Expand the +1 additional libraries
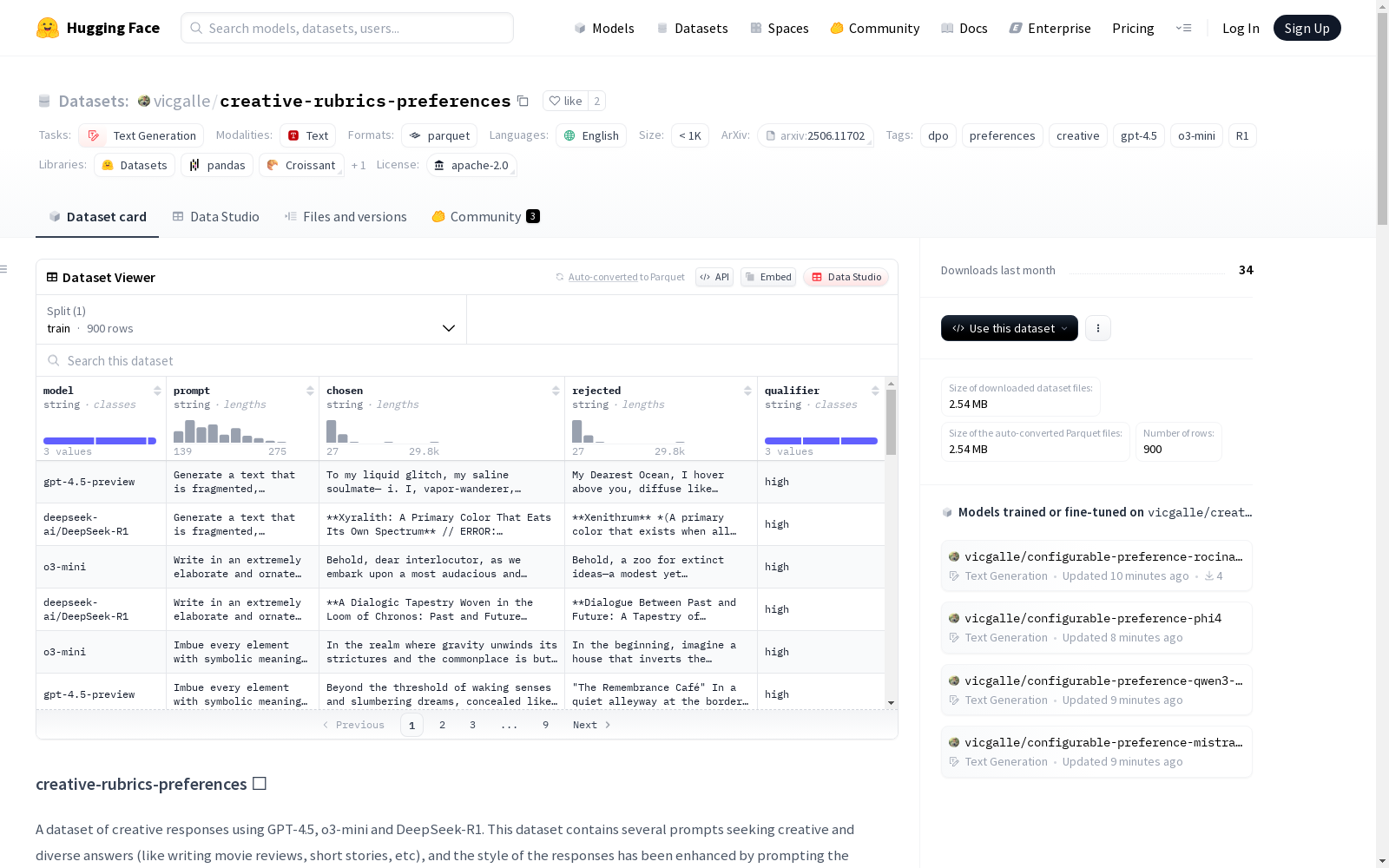This screenshot has height=868, width=1389. click(x=359, y=165)
